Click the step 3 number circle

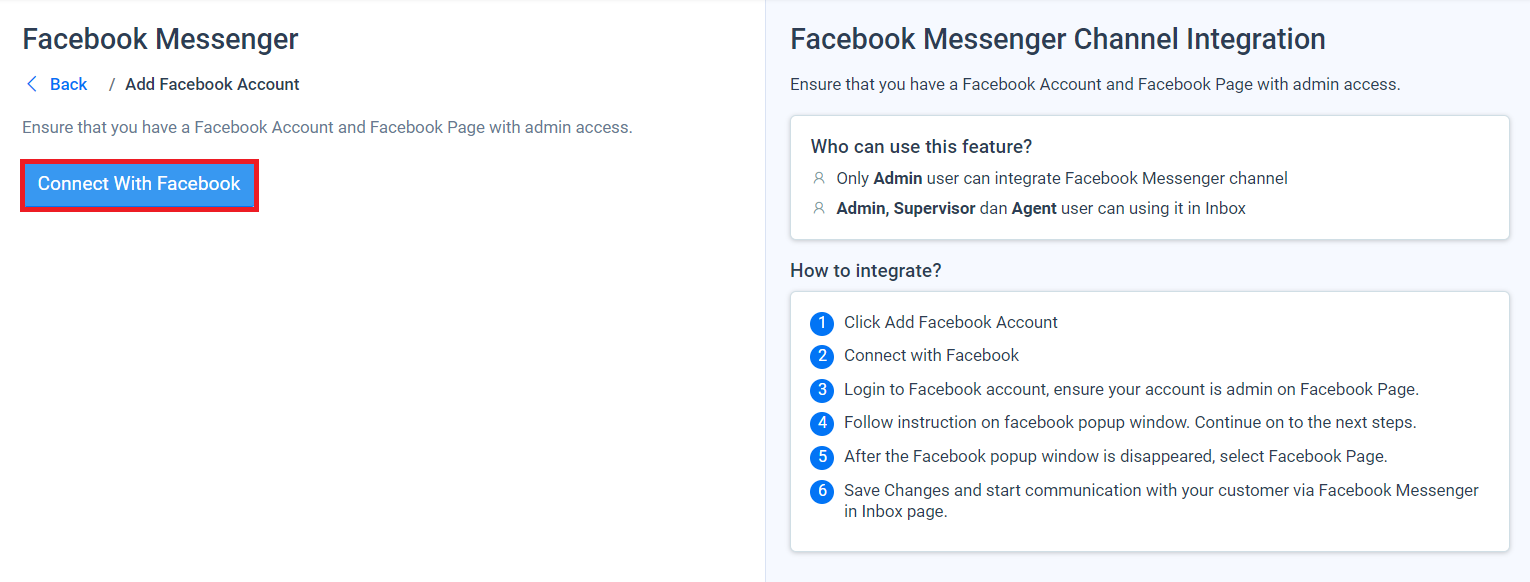[x=822, y=390]
